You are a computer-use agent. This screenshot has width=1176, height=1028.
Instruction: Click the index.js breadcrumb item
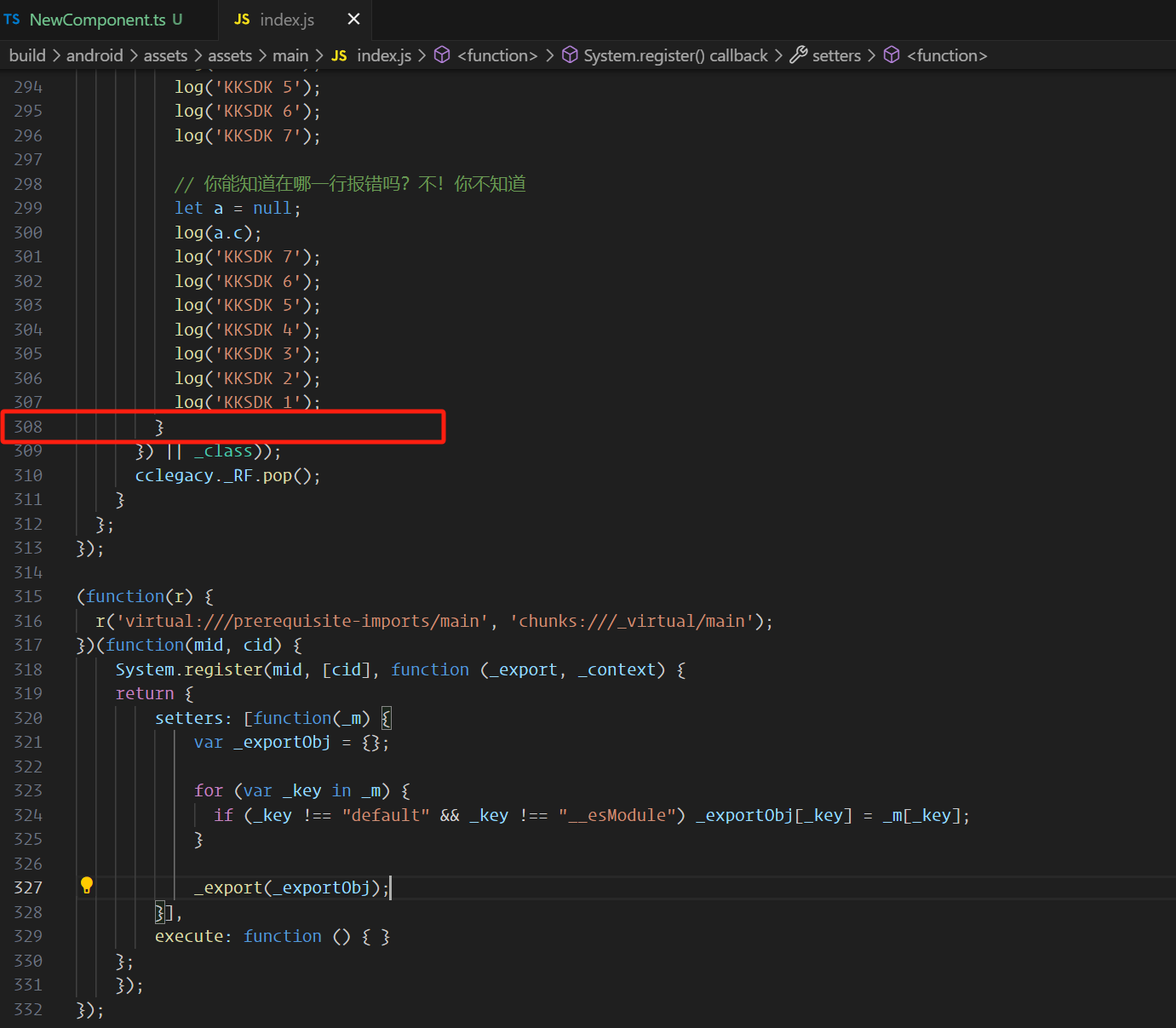pos(384,55)
